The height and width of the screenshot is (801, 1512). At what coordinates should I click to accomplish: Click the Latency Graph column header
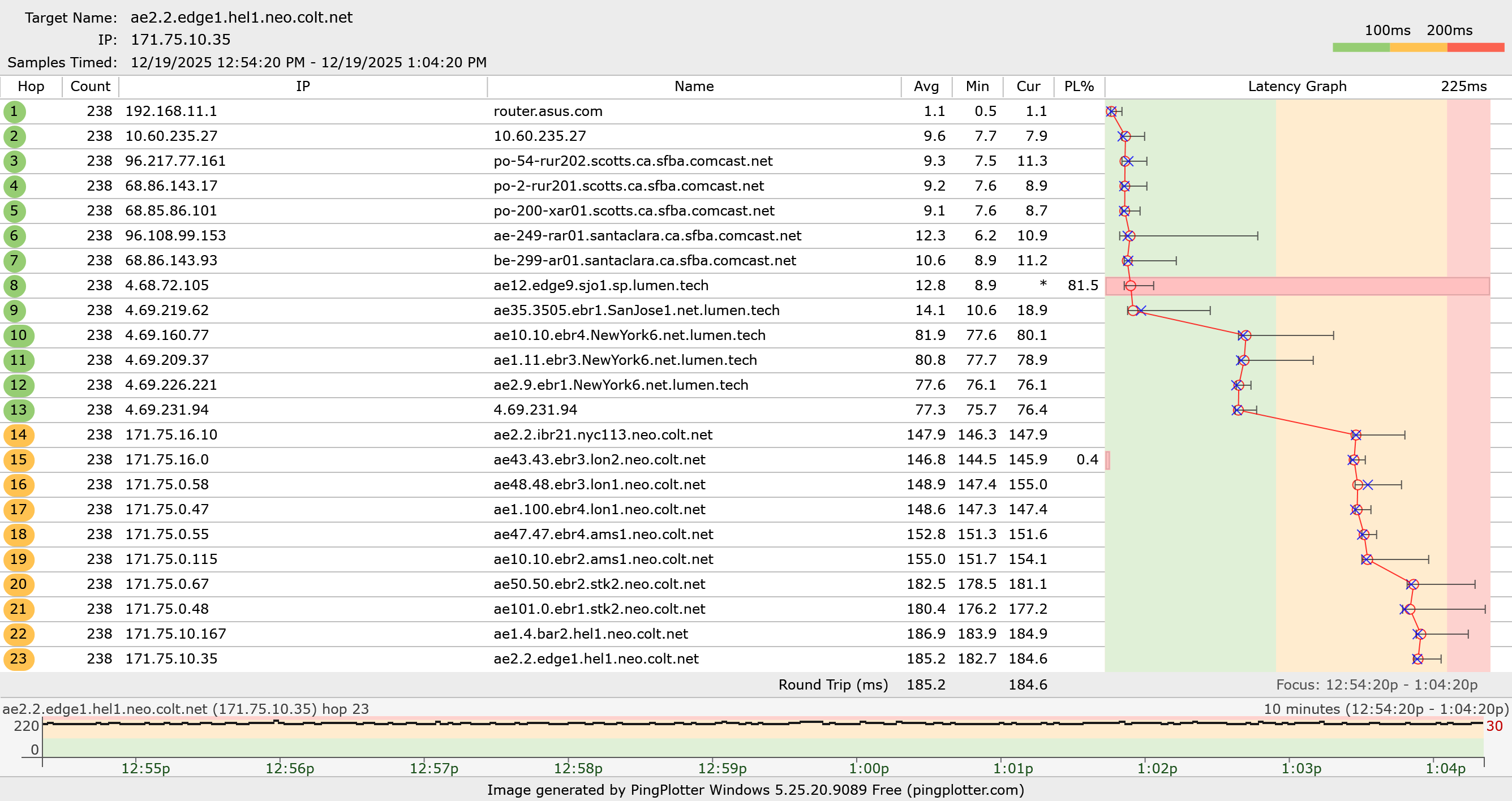pyautogui.click(x=1296, y=87)
